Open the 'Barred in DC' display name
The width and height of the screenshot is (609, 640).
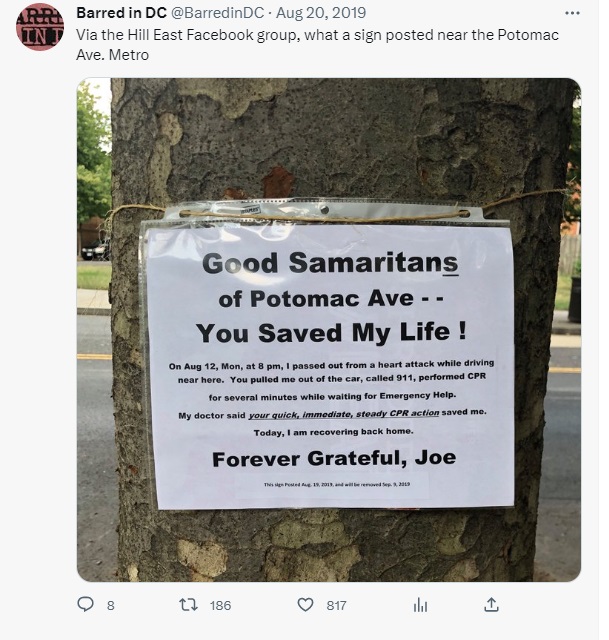121,15
